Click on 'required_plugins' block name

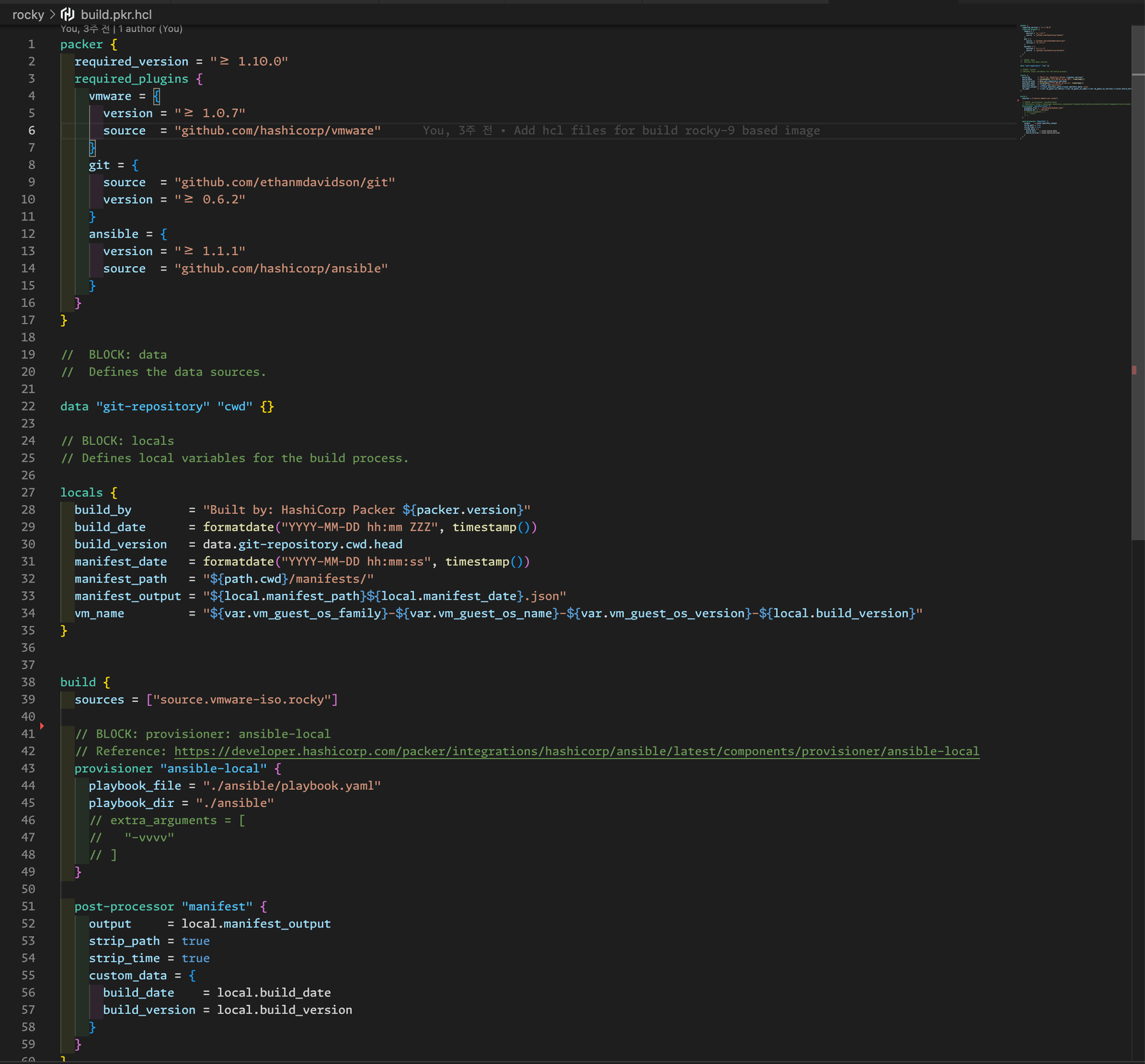132,79
